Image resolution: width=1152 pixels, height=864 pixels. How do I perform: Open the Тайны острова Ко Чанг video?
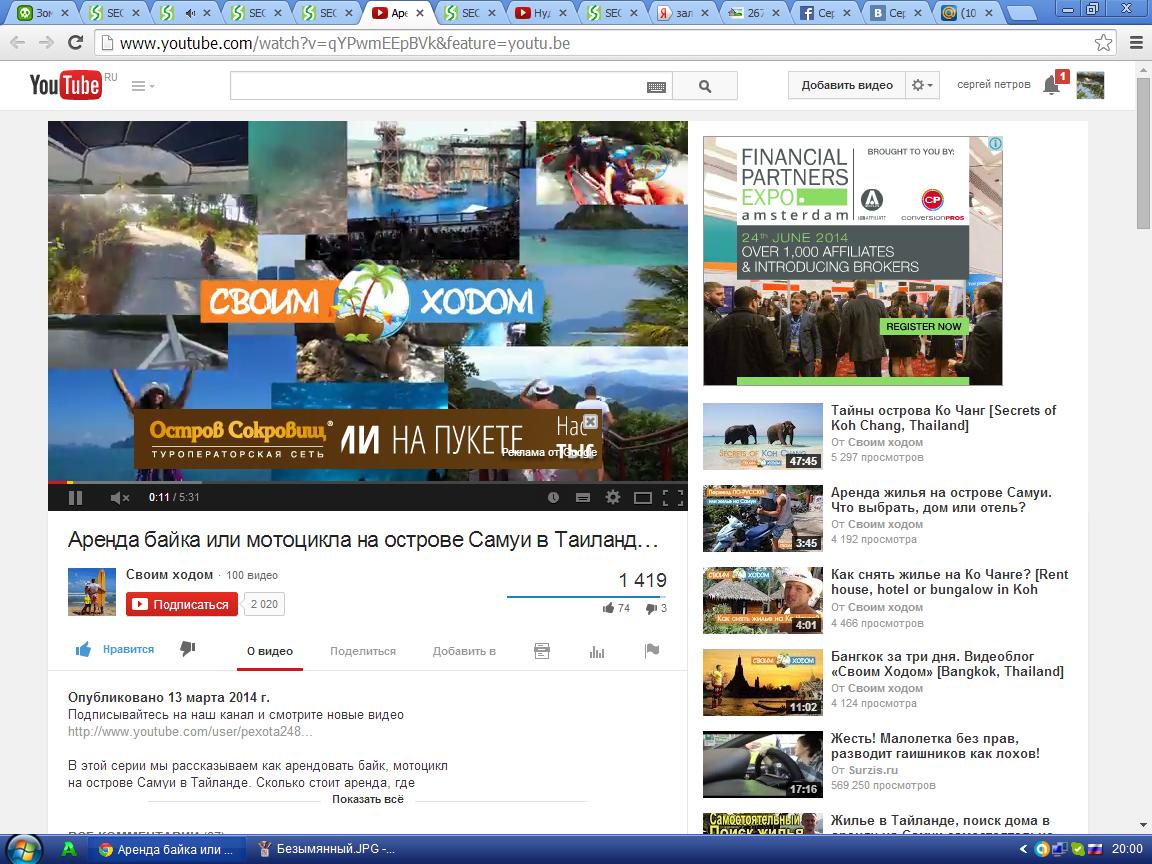(943, 418)
